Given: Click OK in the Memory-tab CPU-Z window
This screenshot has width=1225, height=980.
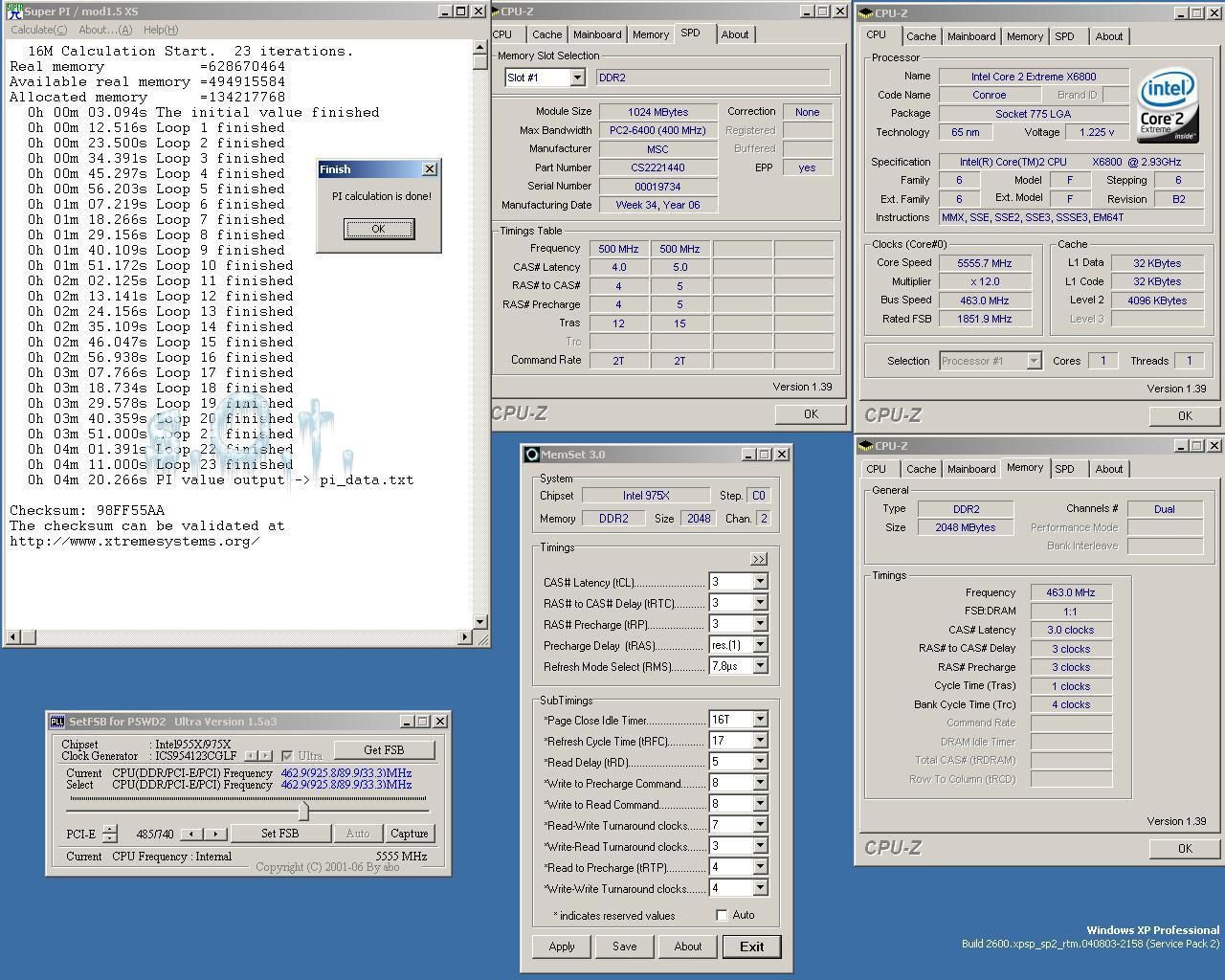Looking at the screenshot, I should [1185, 848].
